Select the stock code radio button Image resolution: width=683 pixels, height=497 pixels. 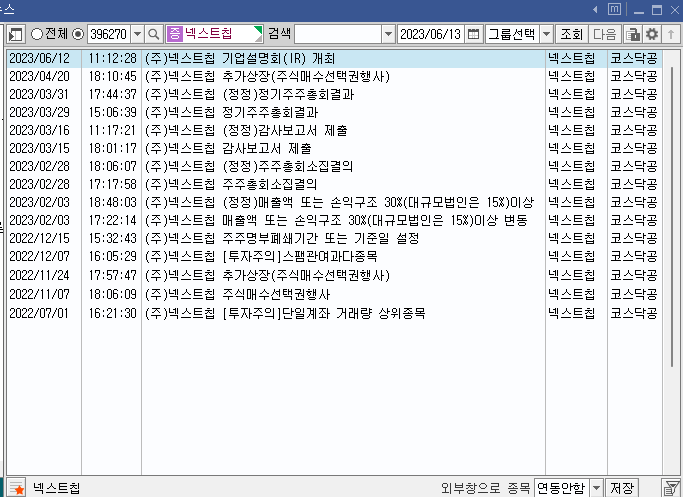78,34
